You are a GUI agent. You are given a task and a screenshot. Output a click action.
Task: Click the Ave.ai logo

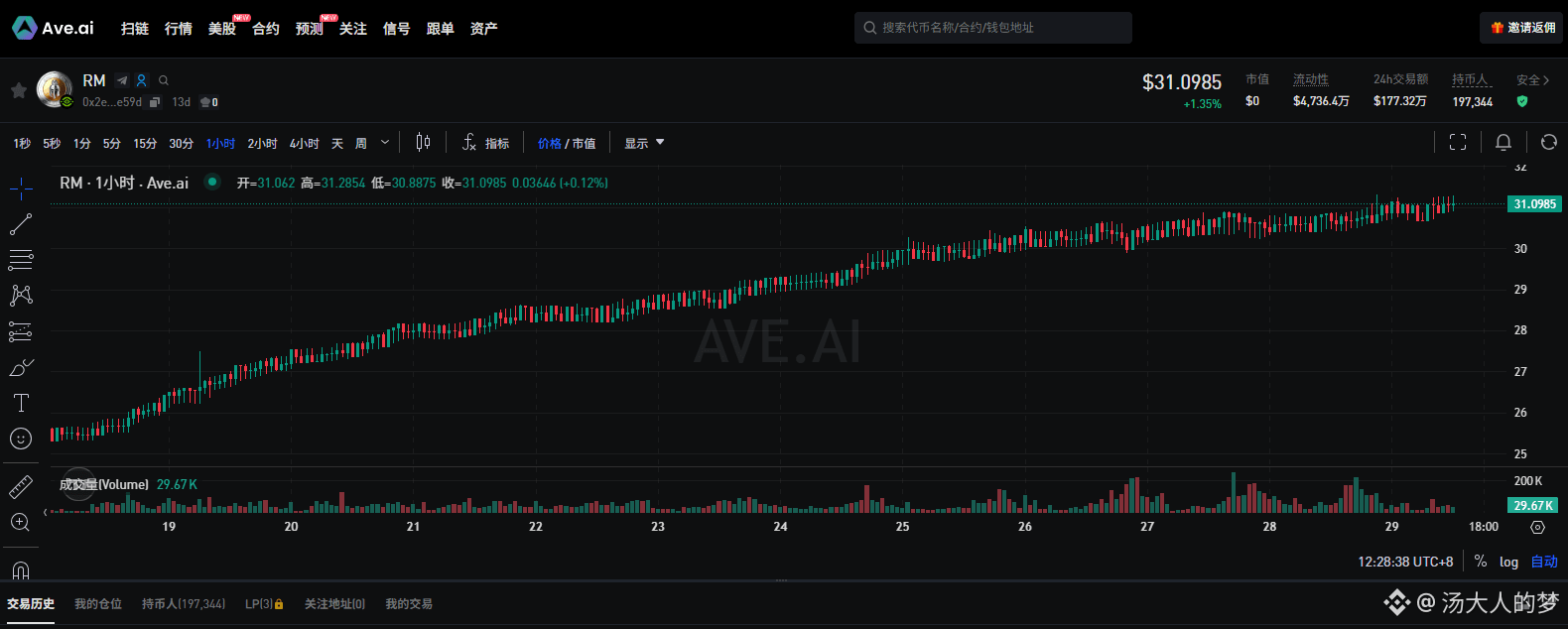pos(54,28)
